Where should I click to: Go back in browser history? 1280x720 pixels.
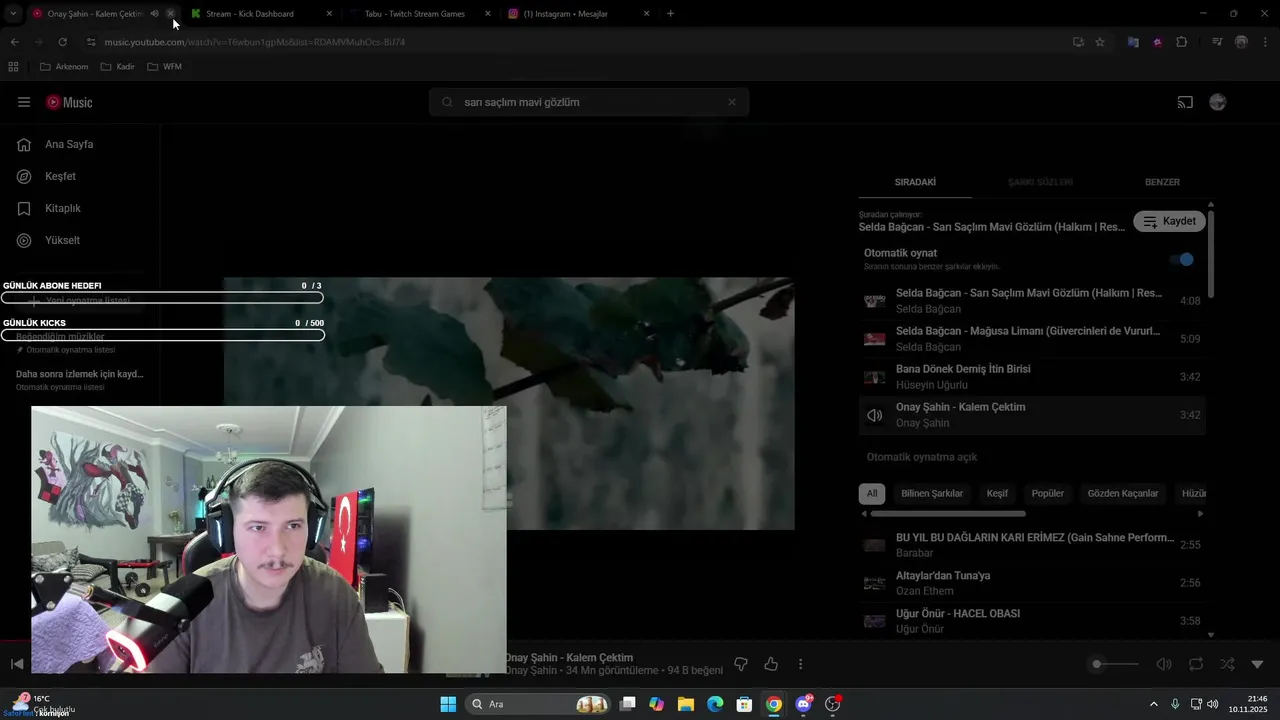[x=14, y=42]
